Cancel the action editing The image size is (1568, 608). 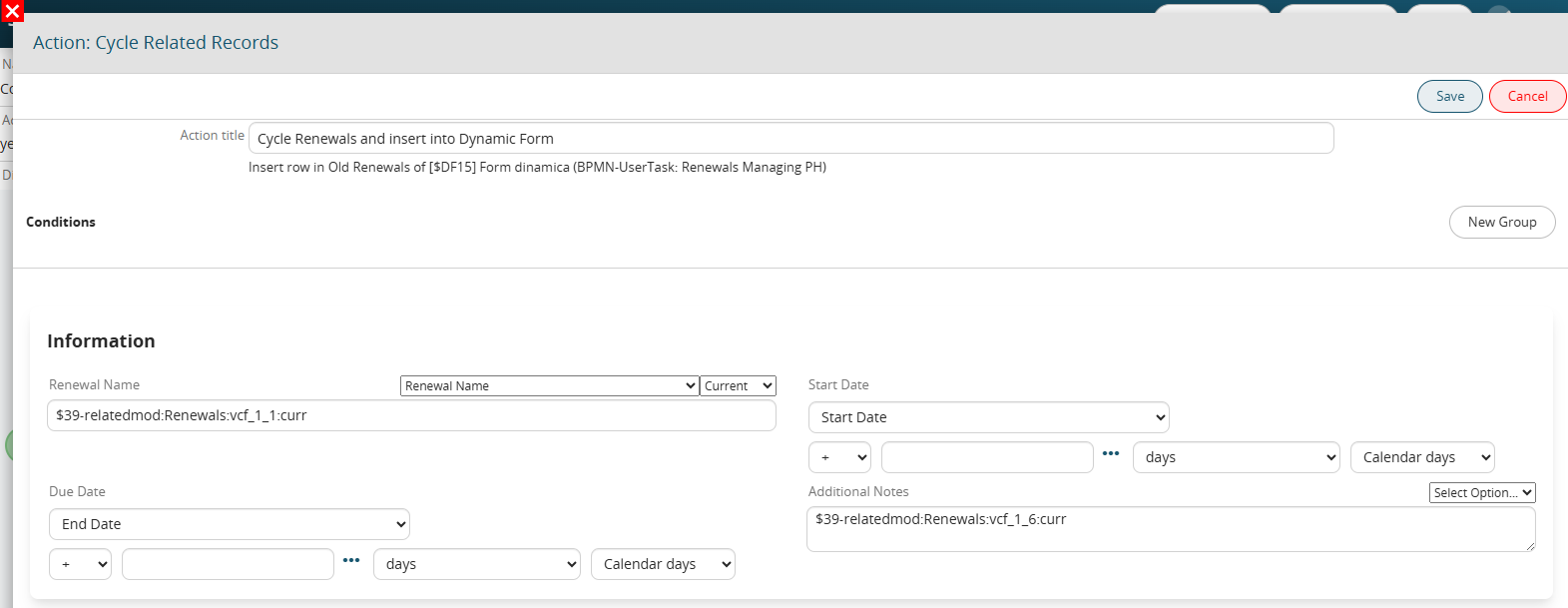point(1527,96)
